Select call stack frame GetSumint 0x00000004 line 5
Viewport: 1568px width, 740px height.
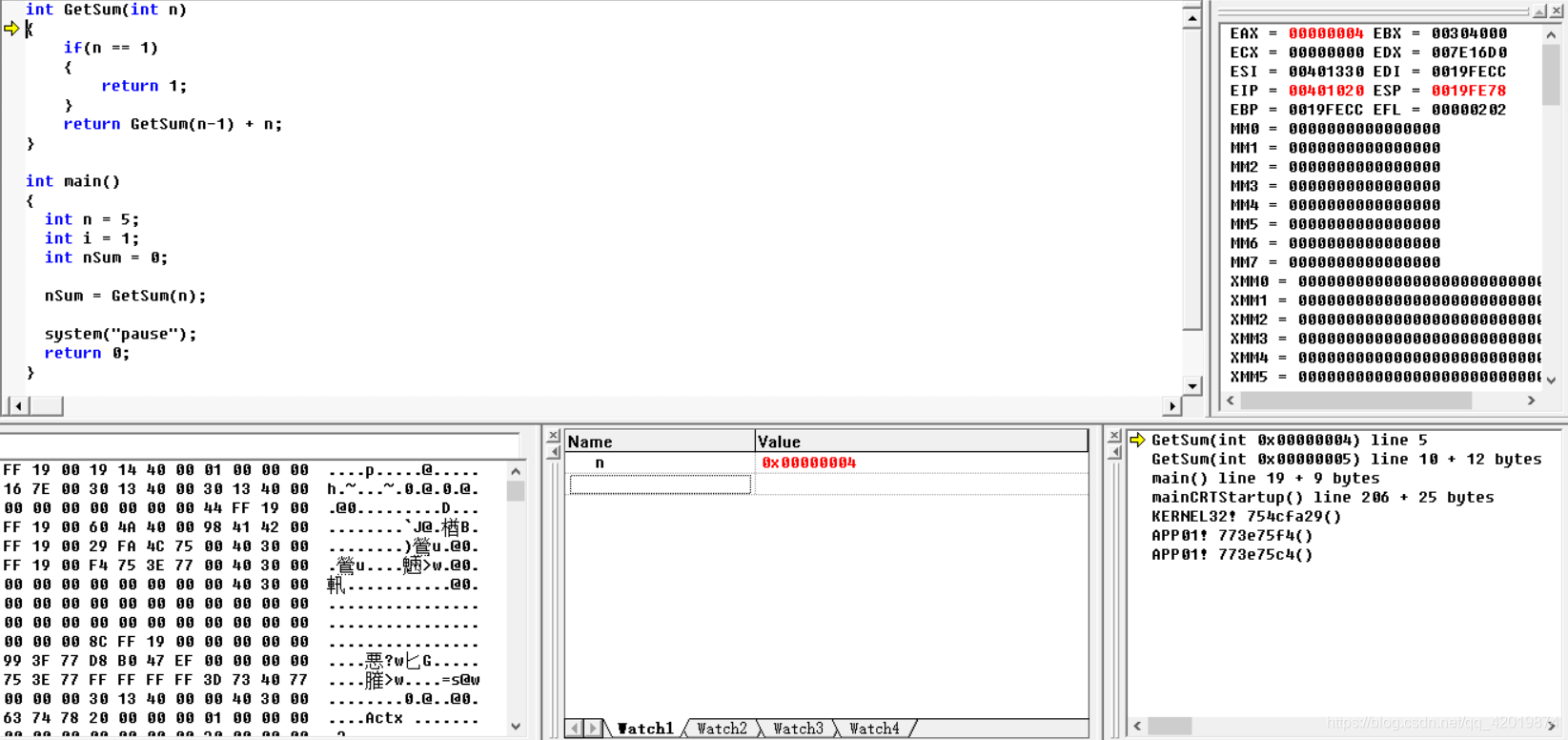1289,440
